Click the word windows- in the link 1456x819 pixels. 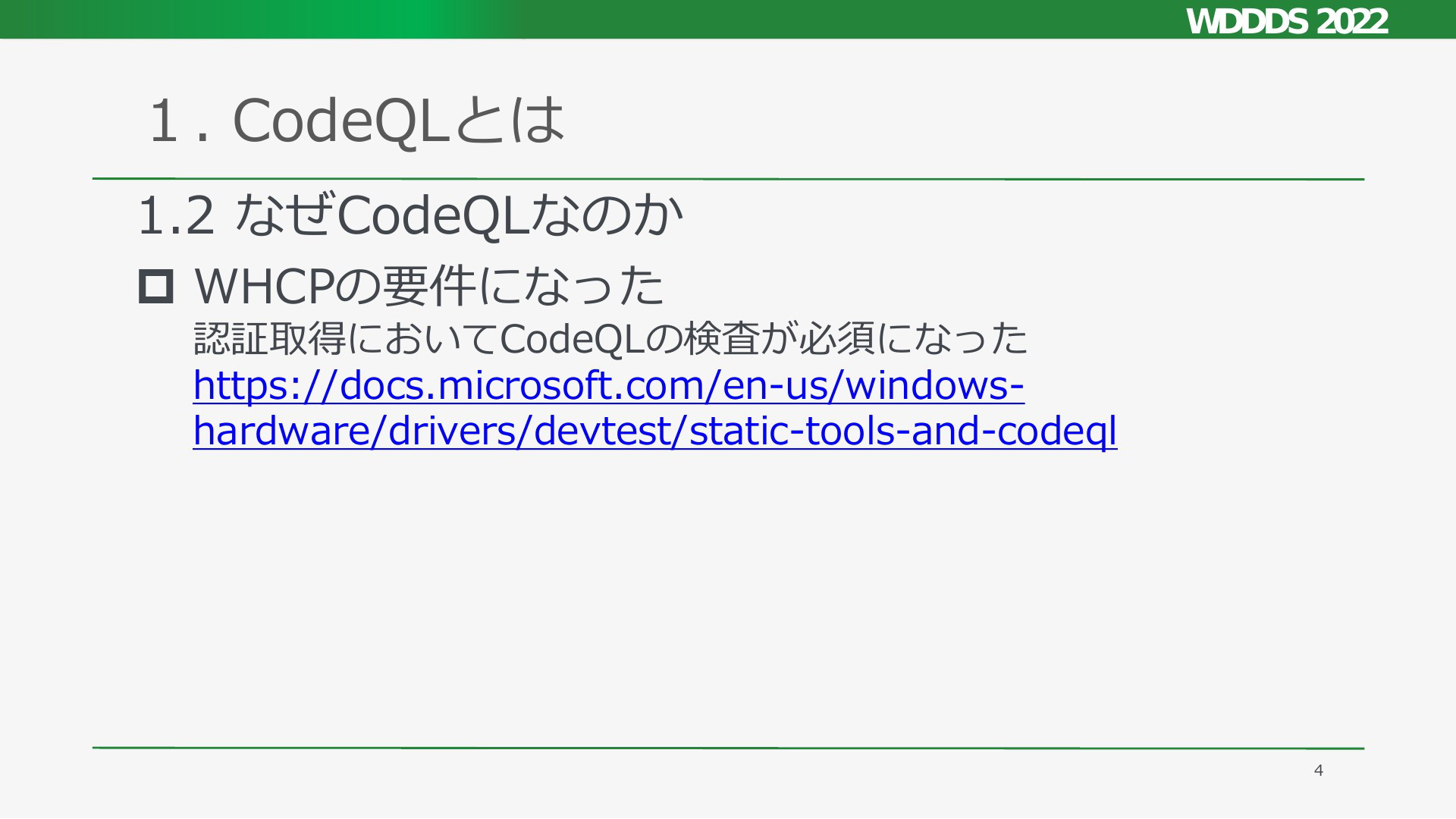tap(935, 384)
